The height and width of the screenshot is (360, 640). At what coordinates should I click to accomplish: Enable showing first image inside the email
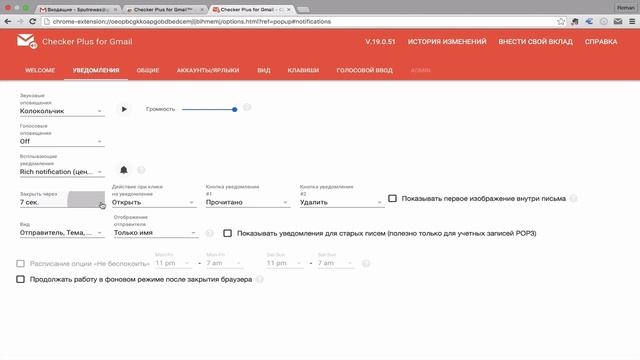[x=392, y=198]
